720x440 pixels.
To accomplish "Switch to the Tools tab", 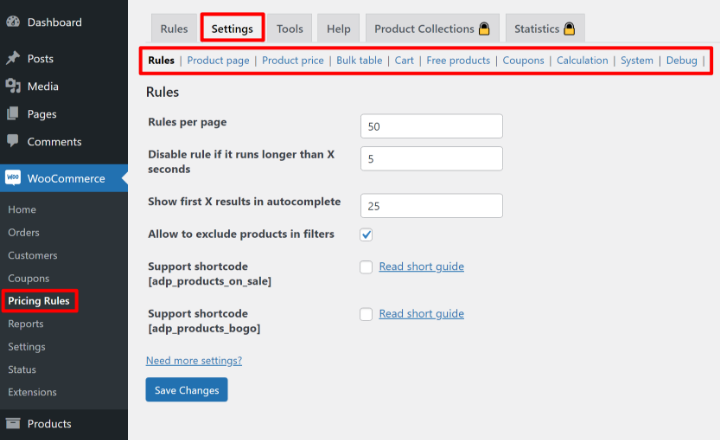I will point(290,29).
